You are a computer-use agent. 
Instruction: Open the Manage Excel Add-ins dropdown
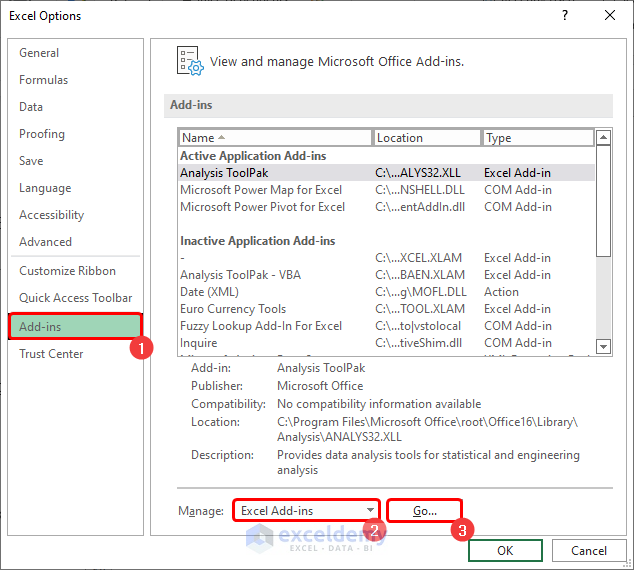pos(306,511)
